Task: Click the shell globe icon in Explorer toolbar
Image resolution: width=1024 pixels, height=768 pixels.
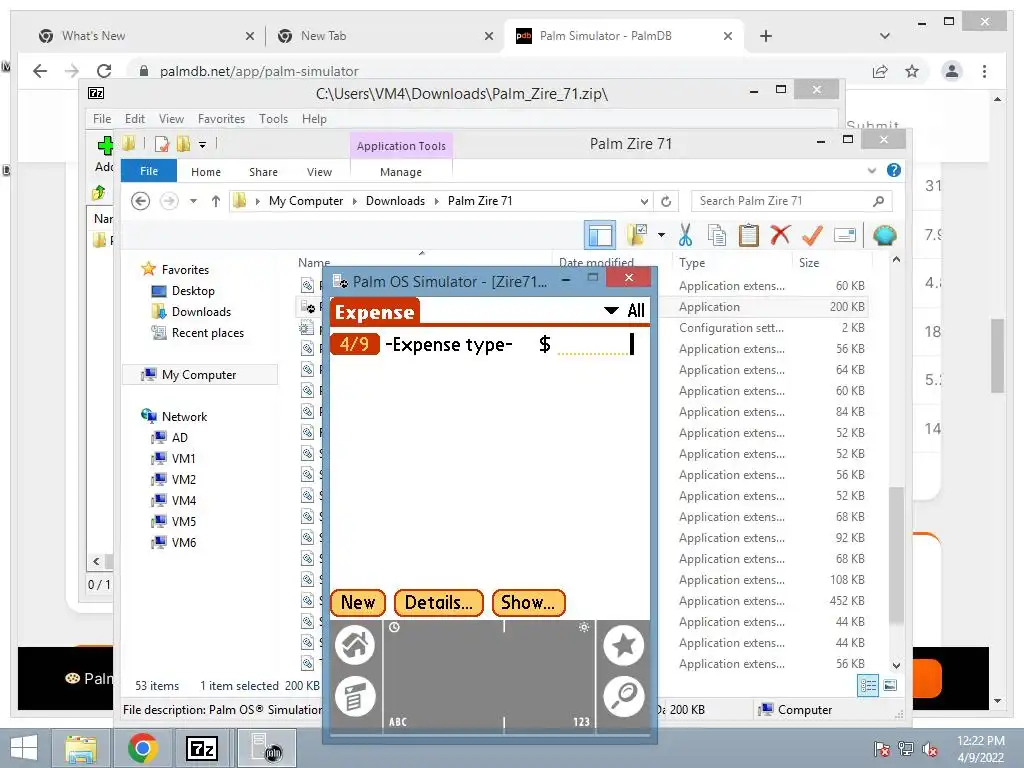Action: tap(884, 235)
